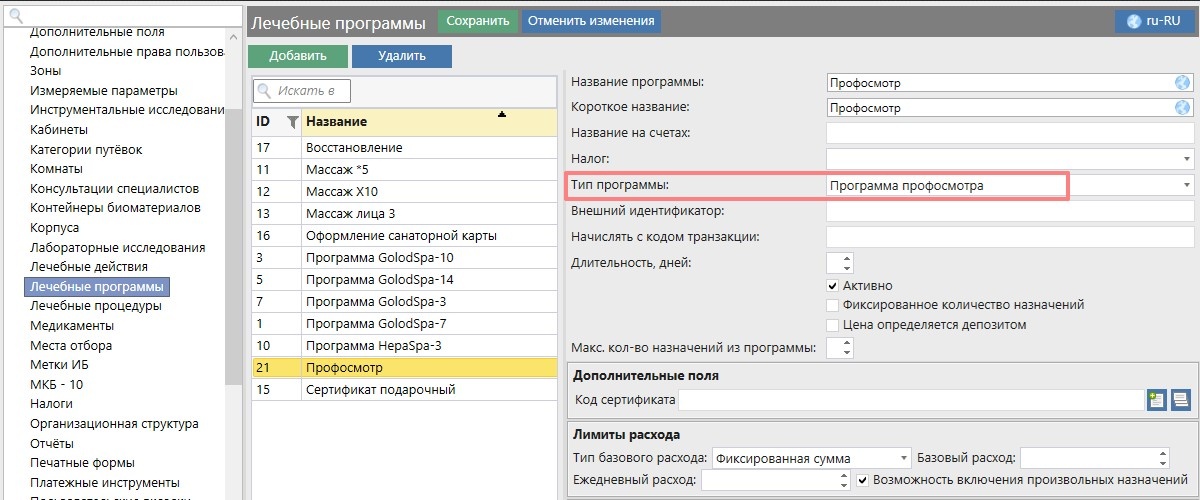
Task: Click the sort arrow in Название column header
Action: 502,115
